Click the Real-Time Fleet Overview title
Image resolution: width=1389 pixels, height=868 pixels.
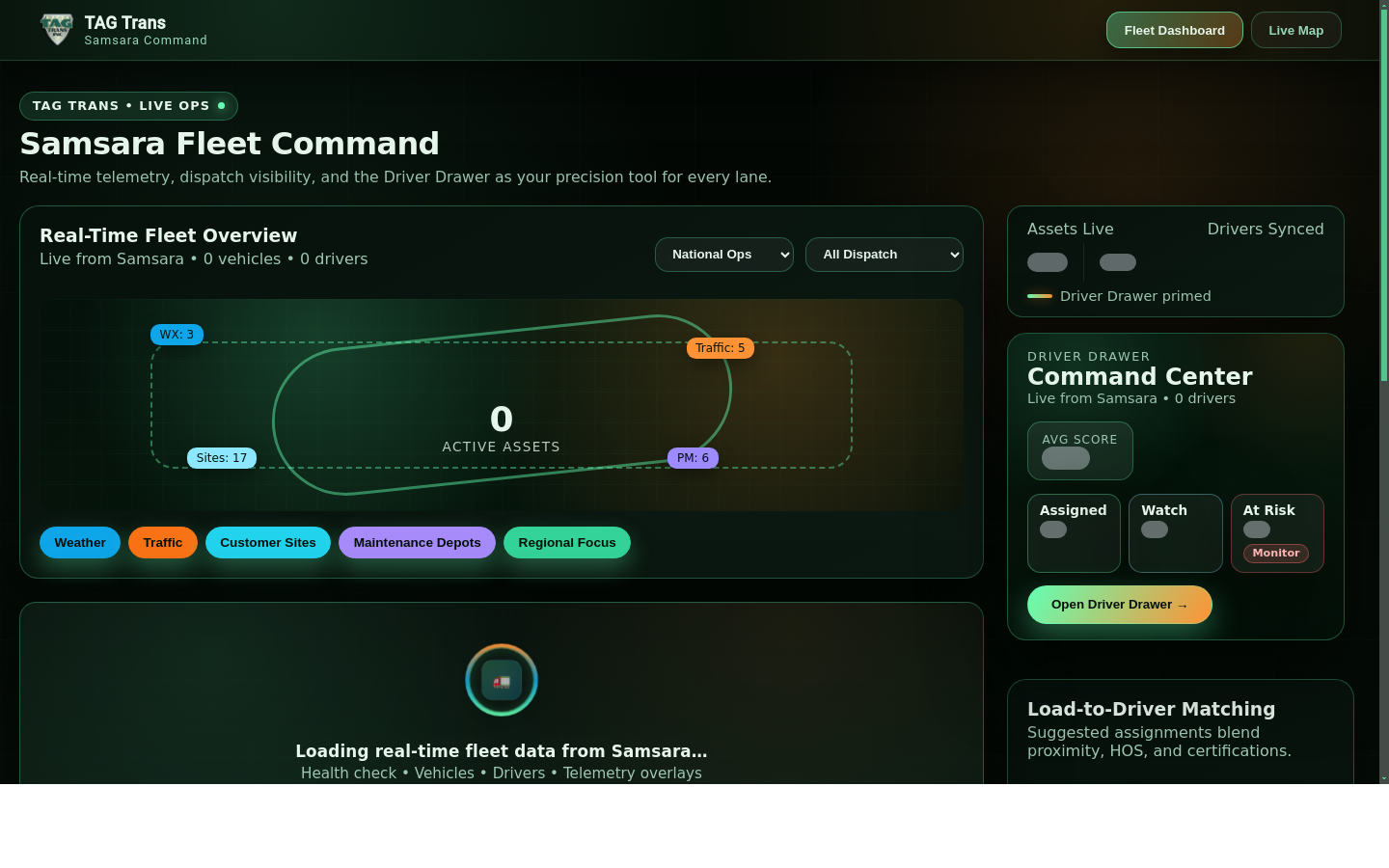click(x=169, y=235)
